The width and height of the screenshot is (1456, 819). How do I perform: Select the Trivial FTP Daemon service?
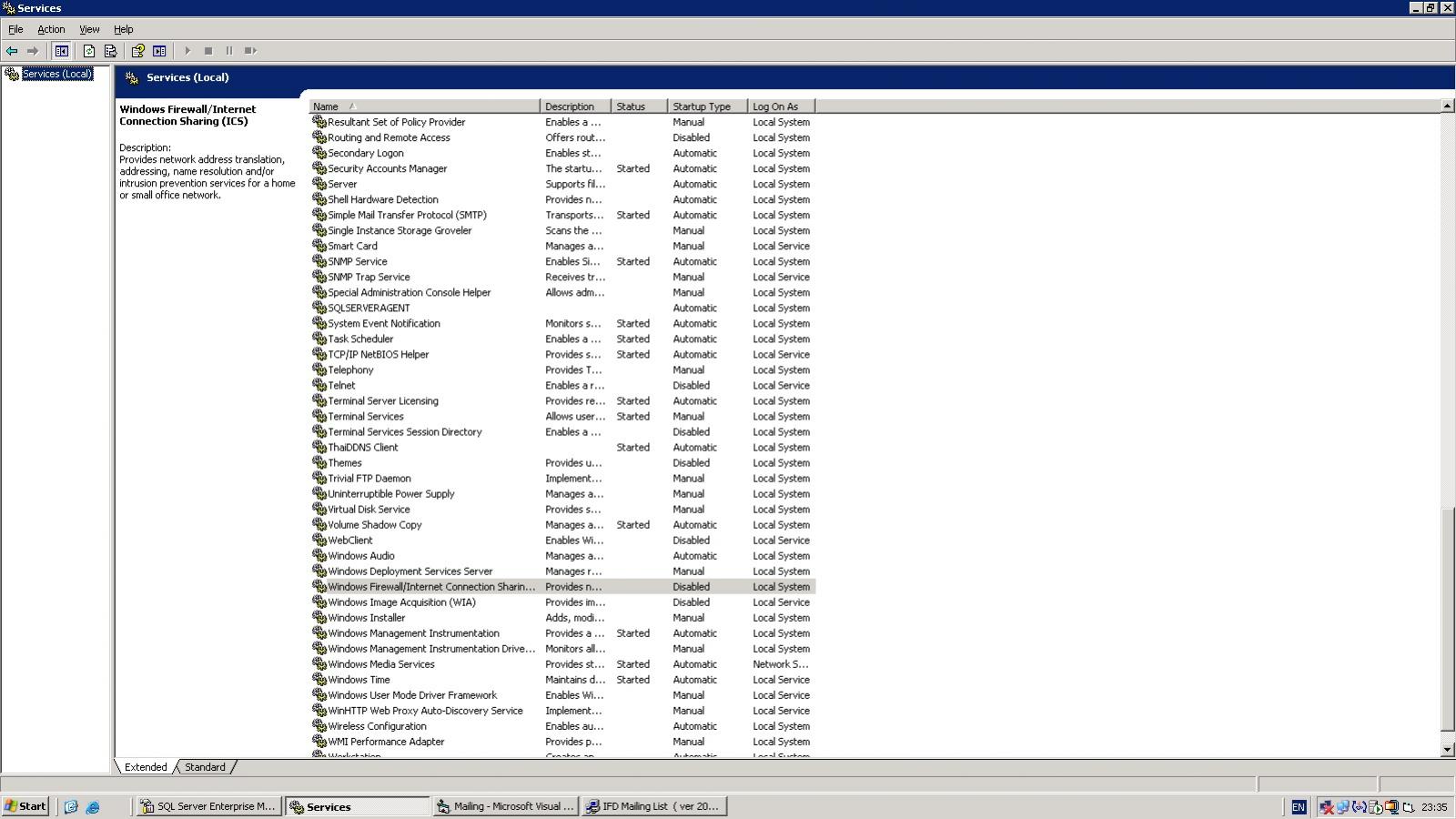click(x=562, y=478)
